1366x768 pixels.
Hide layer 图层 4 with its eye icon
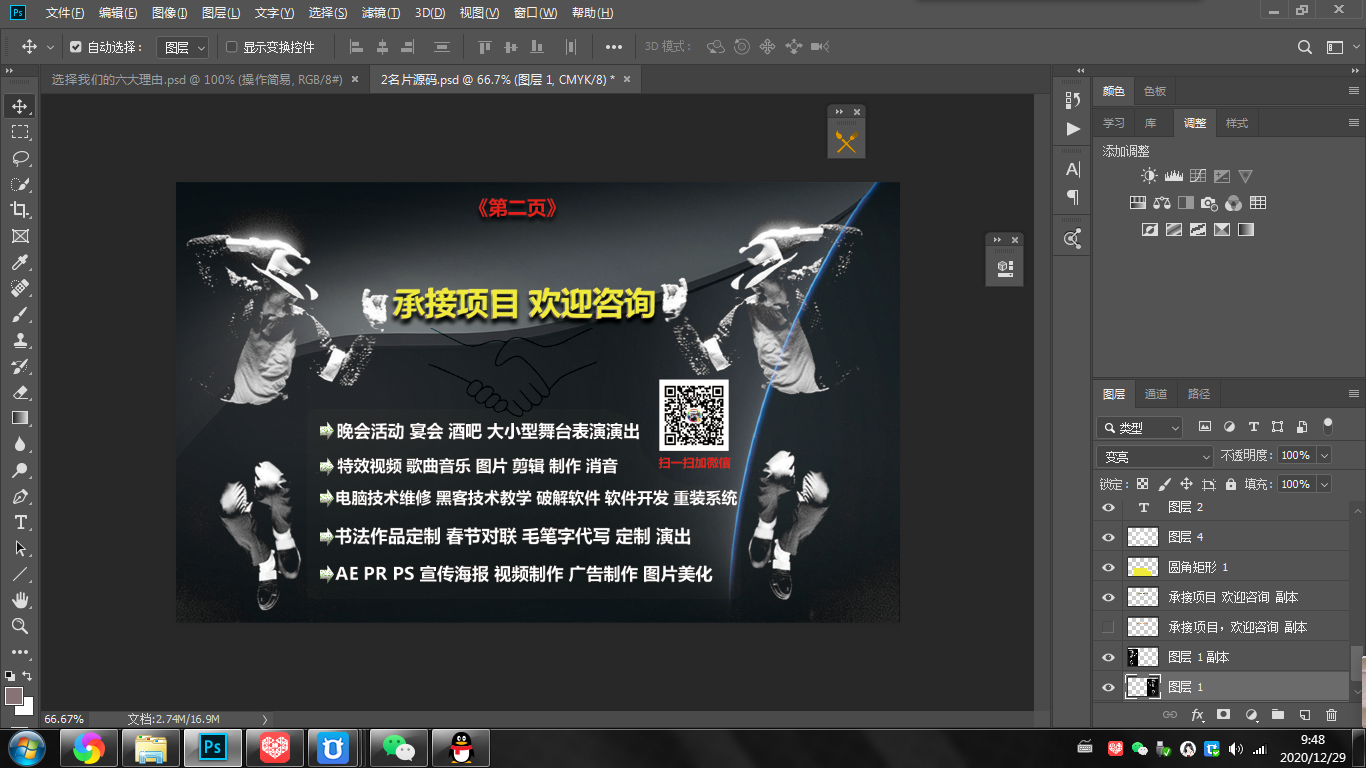(x=1108, y=537)
